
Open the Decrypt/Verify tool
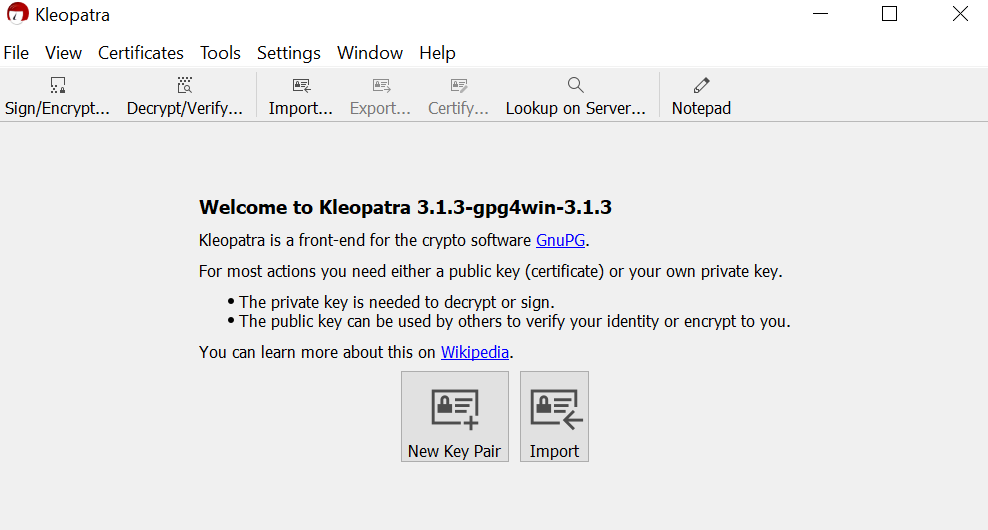(185, 96)
